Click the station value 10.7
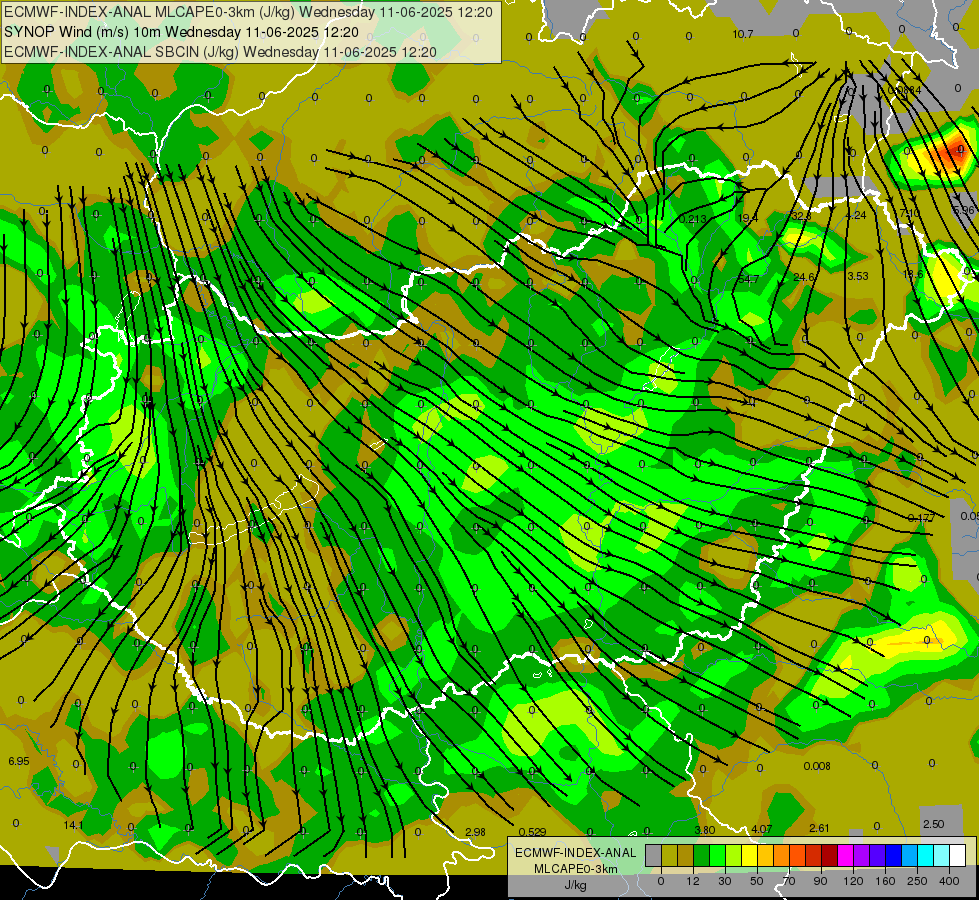The image size is (979, 900). pyautogui.click(x=743, y=34)
